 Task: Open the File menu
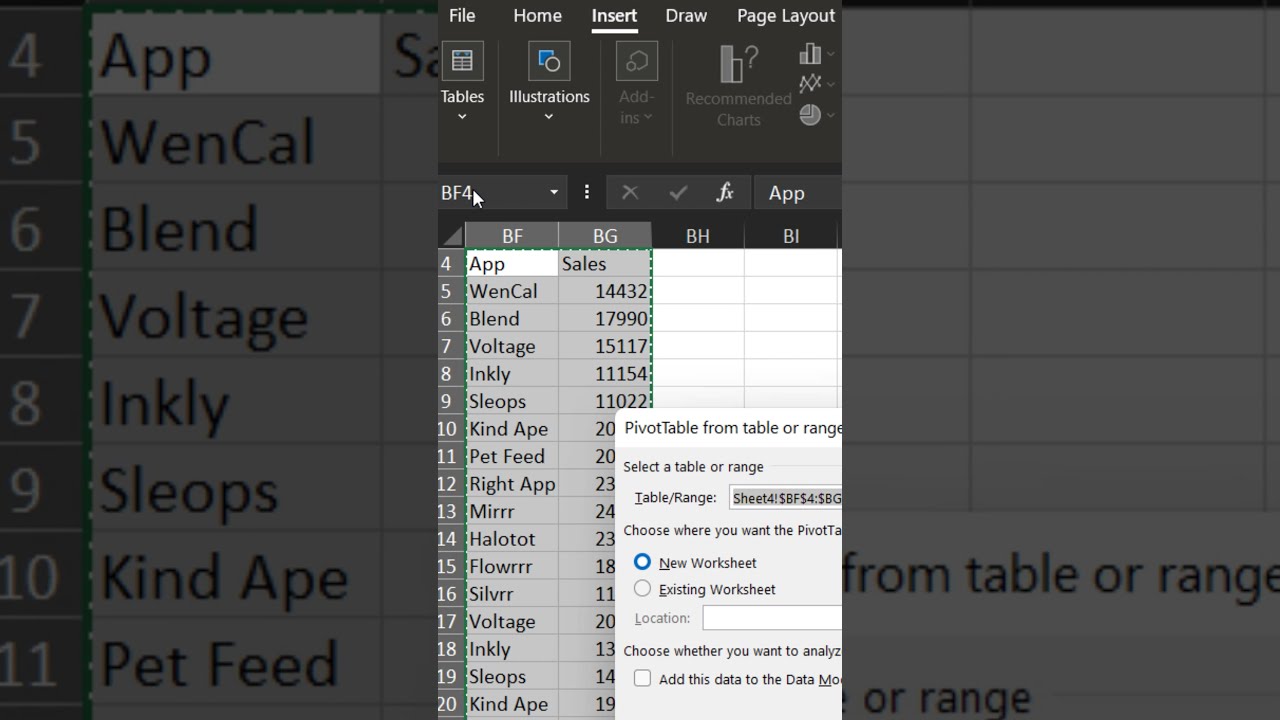462,16
